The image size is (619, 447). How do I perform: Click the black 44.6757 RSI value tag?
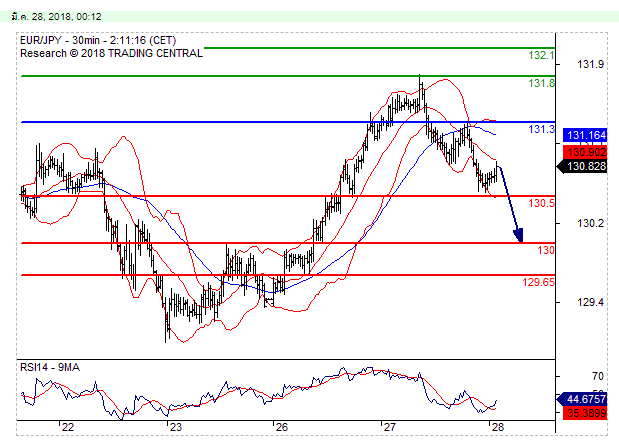coord(587,398)
